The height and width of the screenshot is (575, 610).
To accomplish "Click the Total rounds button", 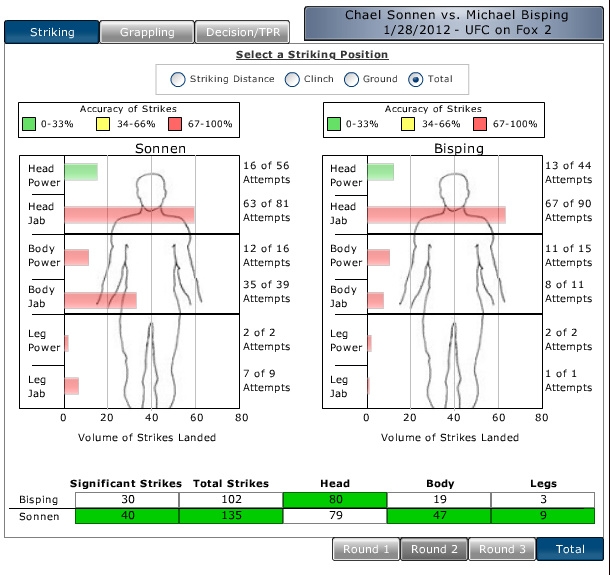I will tap(570, 549).
